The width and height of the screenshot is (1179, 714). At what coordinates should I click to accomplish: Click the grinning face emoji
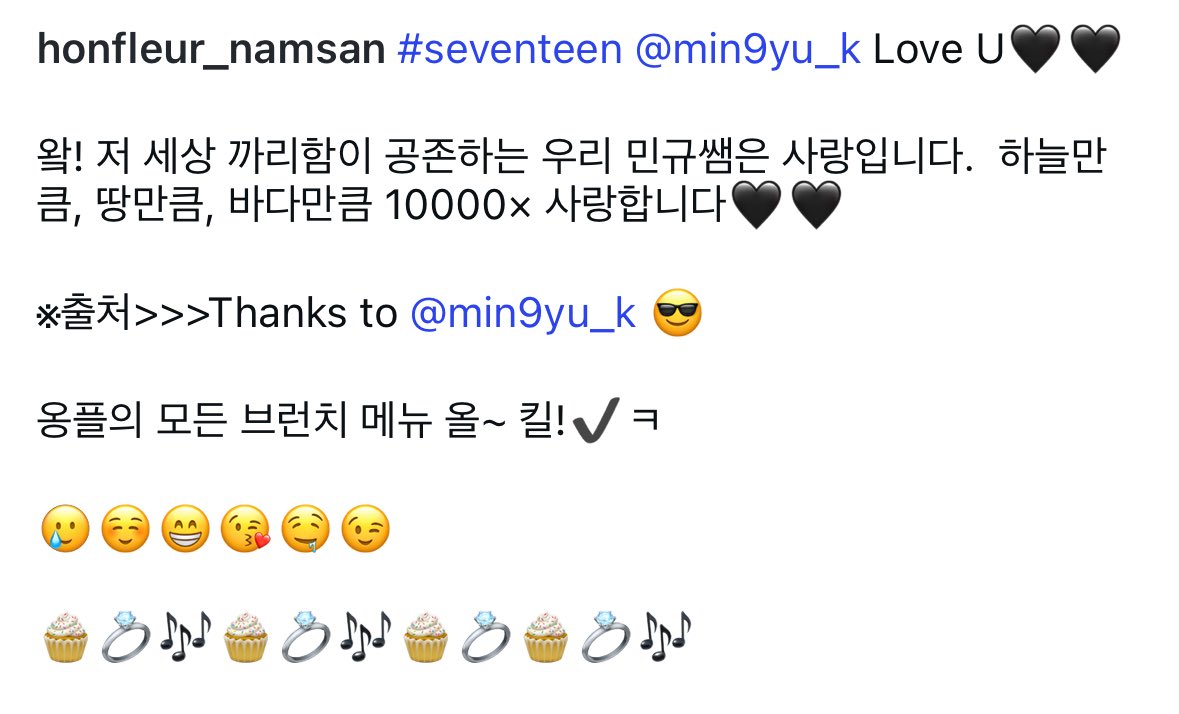tap(186, 529)
